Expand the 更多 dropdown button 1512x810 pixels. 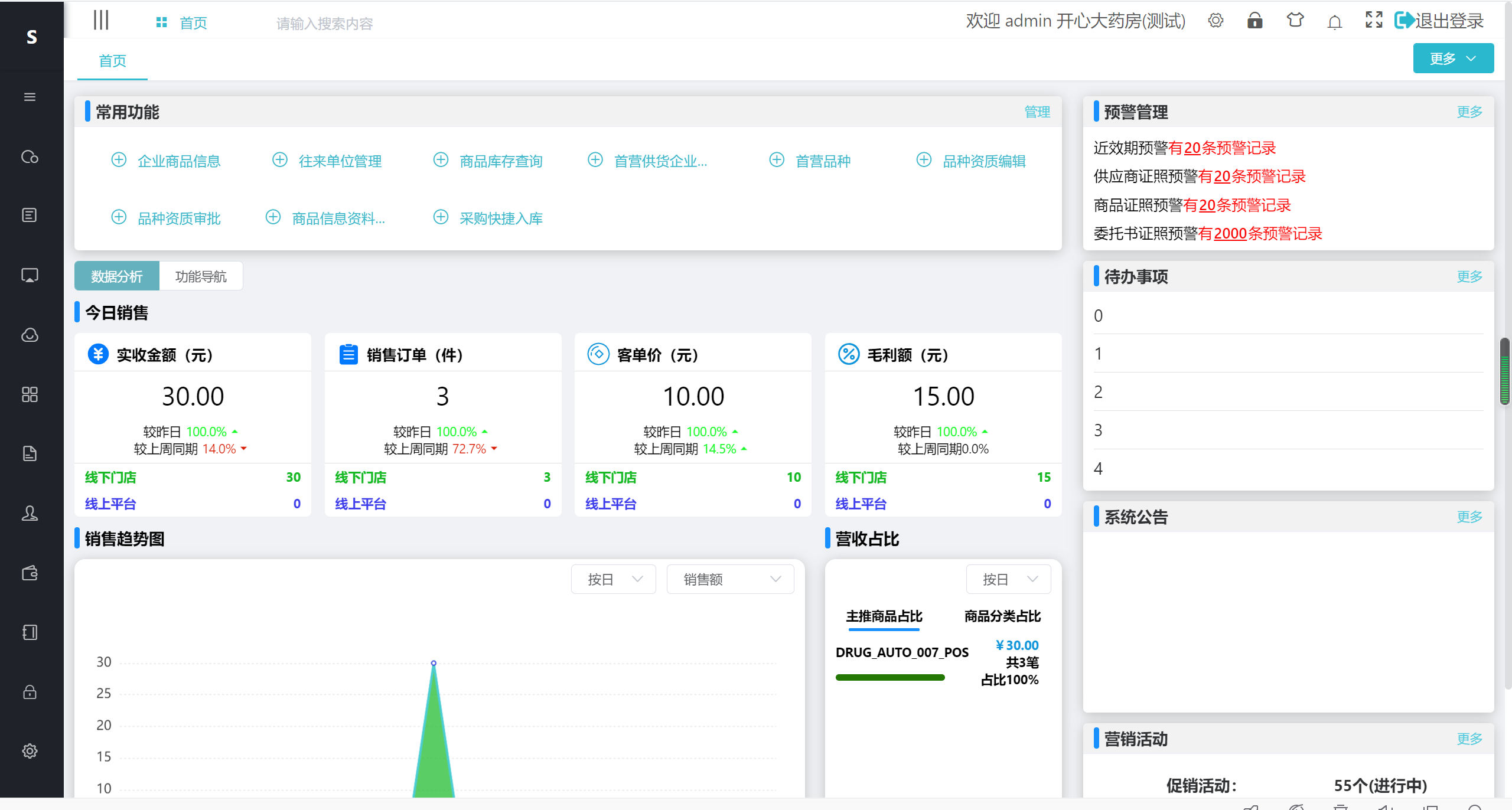point(1453,58)
